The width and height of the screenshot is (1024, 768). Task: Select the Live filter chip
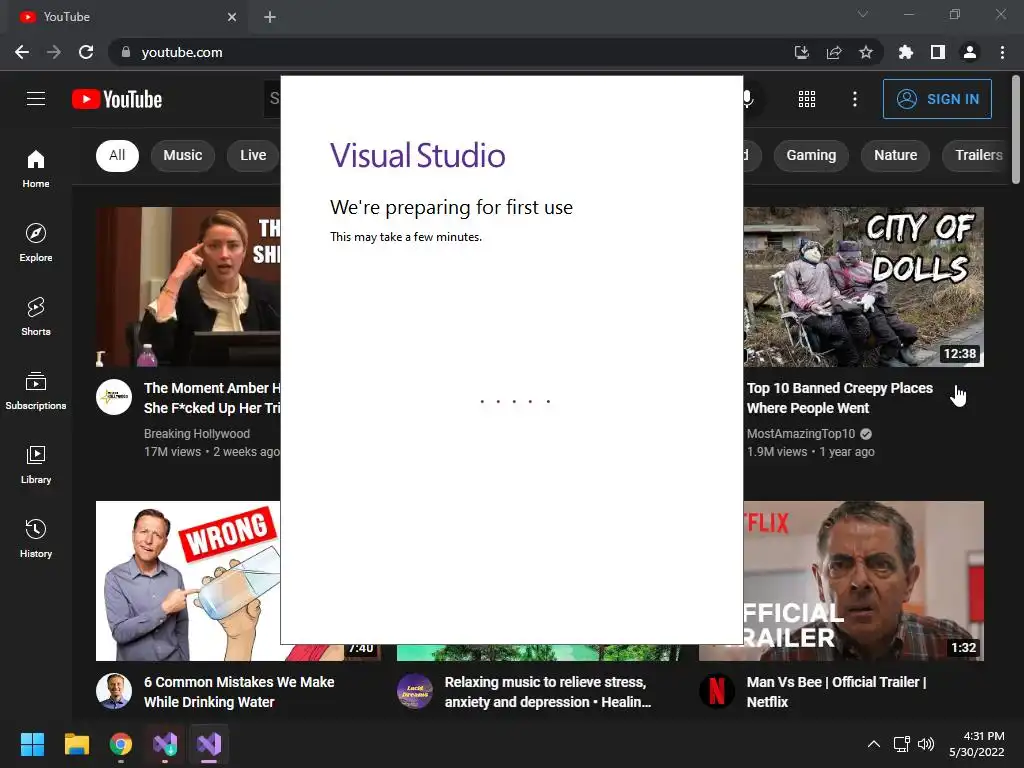click(x=253, y=155)
